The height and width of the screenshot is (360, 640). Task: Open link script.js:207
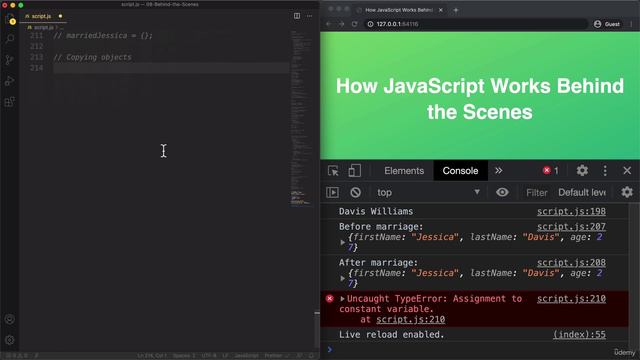(x=571, y=227)
